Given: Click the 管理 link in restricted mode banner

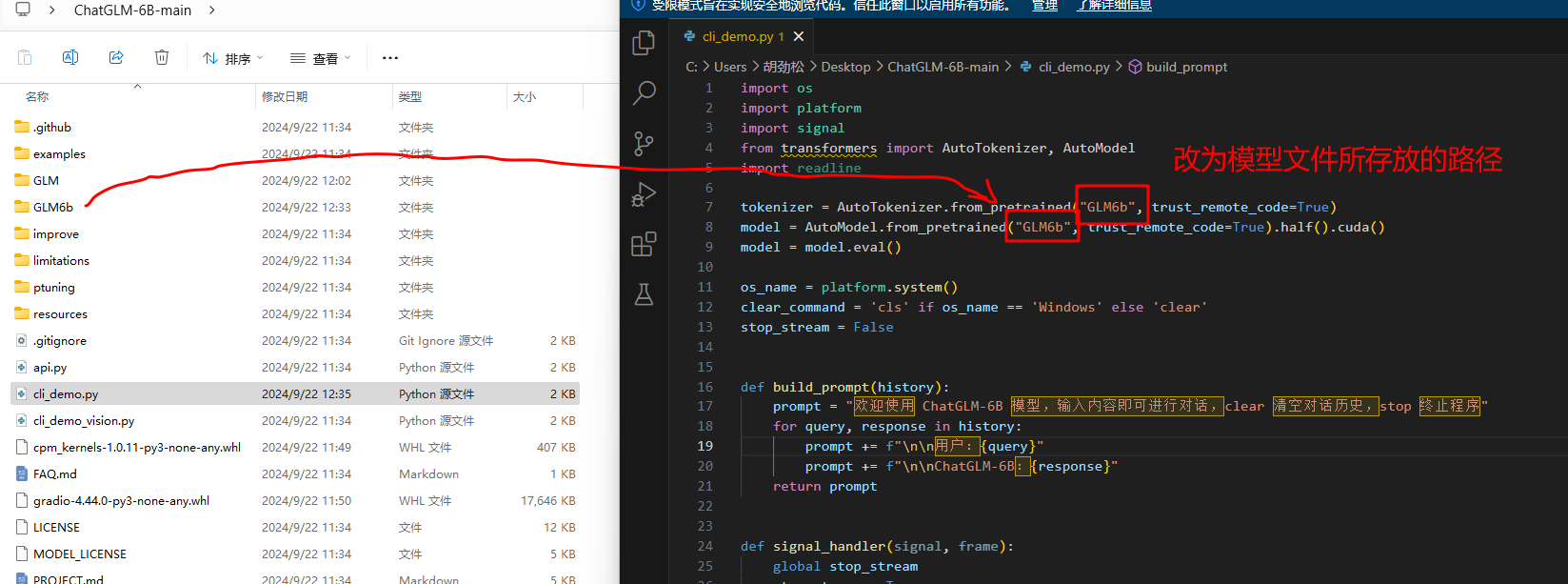Looking at the screenshot, I should click(x=1044, y=6).
